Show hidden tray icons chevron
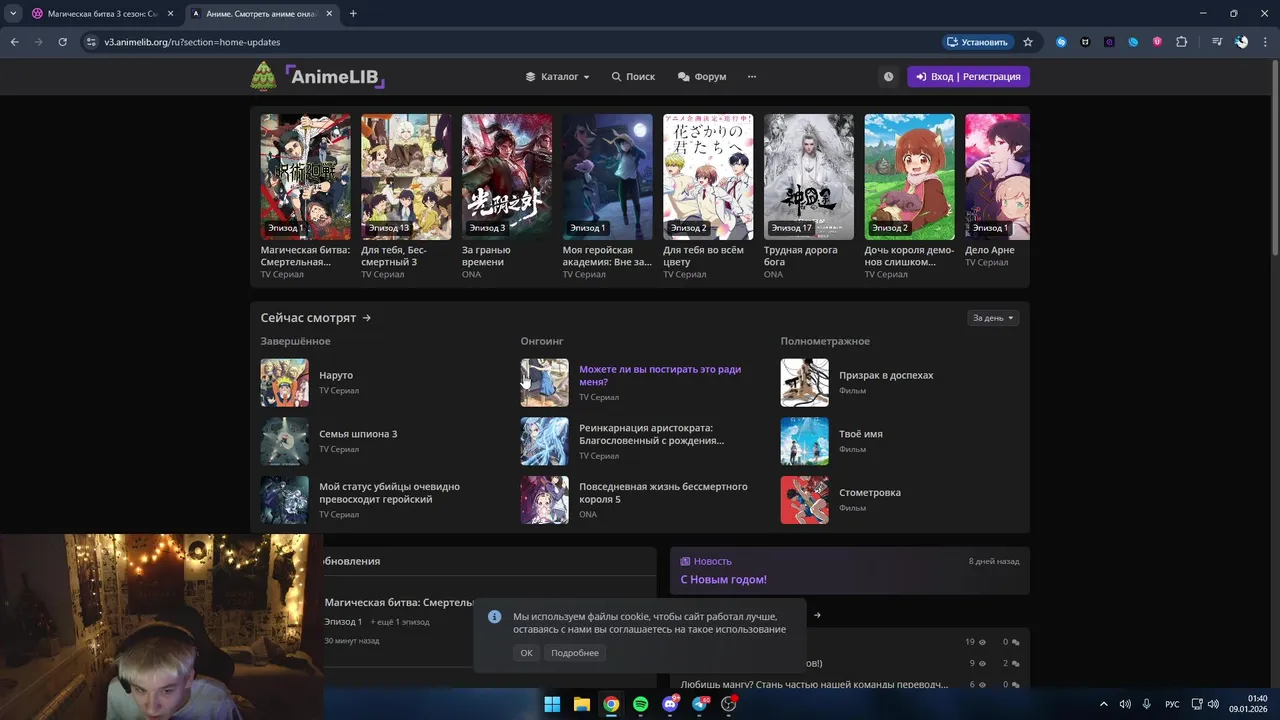 (1104, 704)
